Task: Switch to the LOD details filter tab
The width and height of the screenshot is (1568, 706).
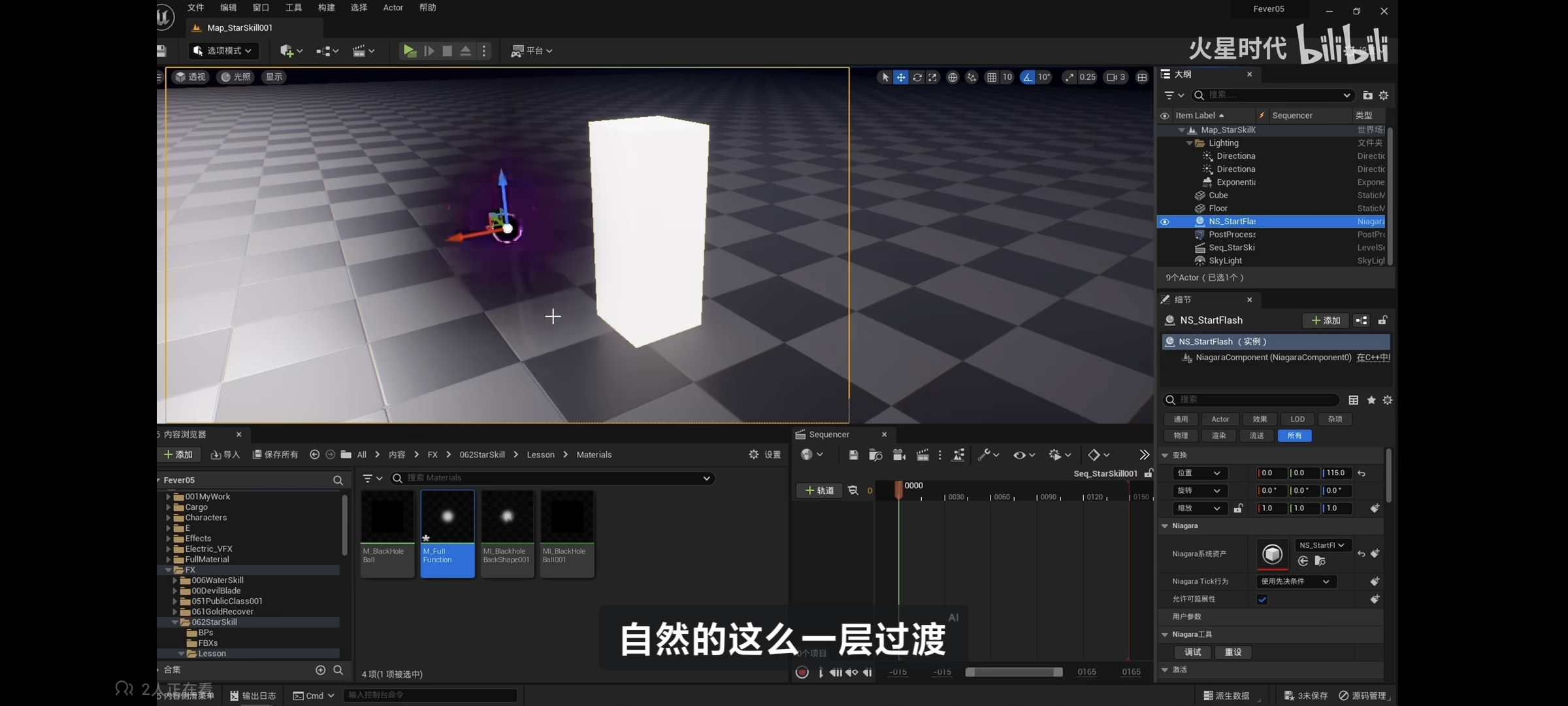Action: click(x=1298, y=419)
